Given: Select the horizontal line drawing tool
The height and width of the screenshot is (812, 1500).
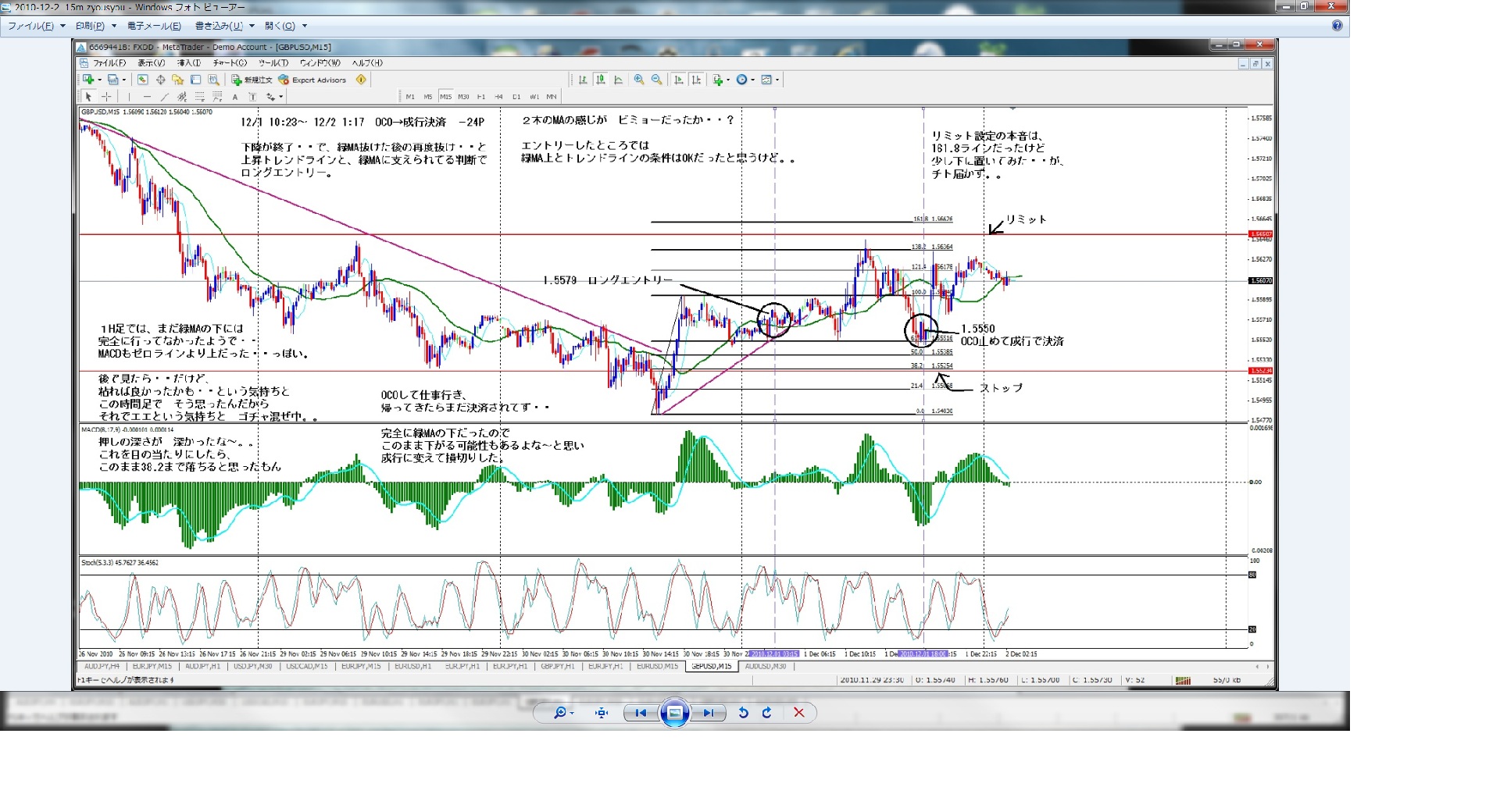Looking at the screenshot, I should click(146, 97).
